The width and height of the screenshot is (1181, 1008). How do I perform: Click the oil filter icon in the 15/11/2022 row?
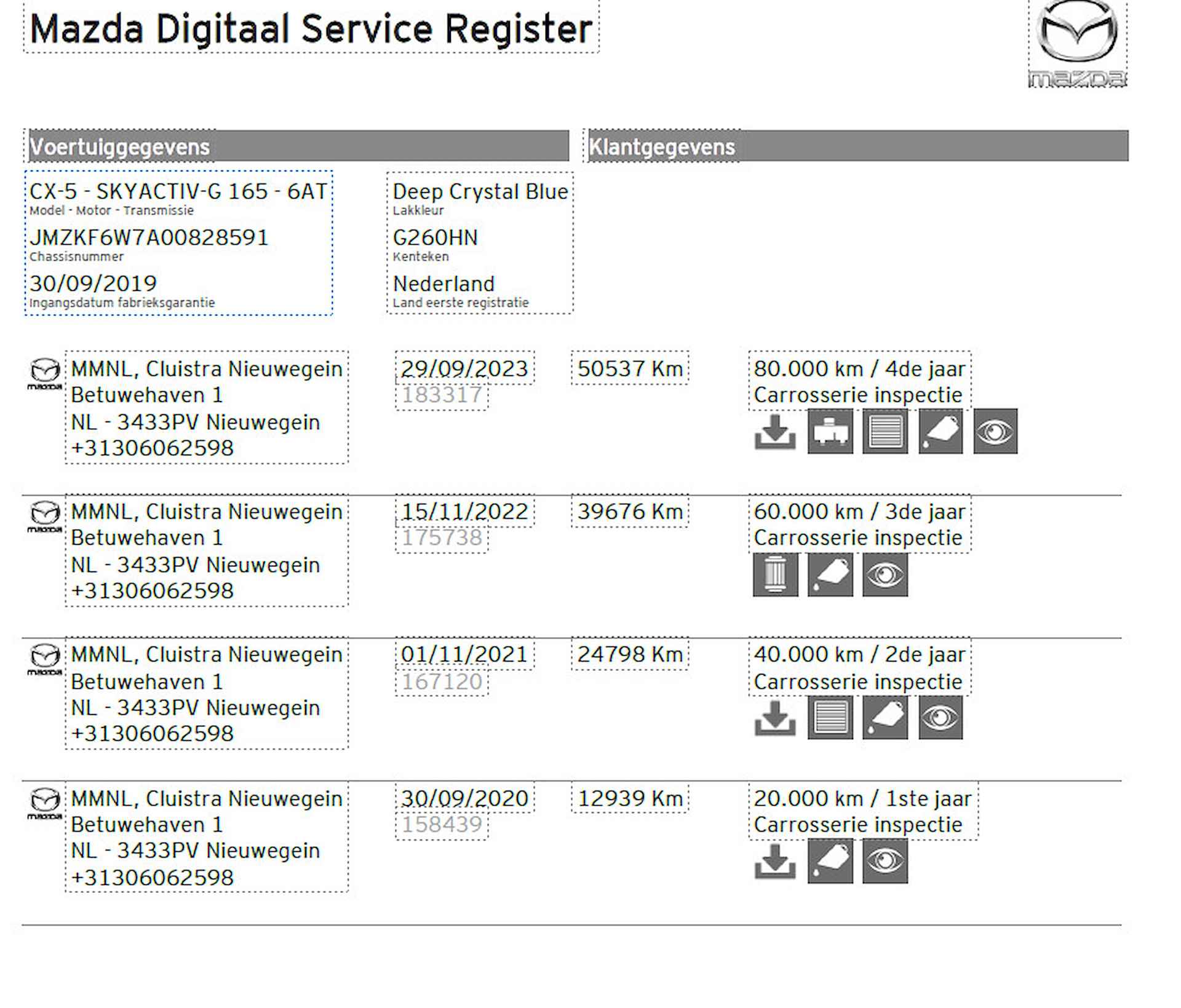pyautogui.click(x=776, y=574)
